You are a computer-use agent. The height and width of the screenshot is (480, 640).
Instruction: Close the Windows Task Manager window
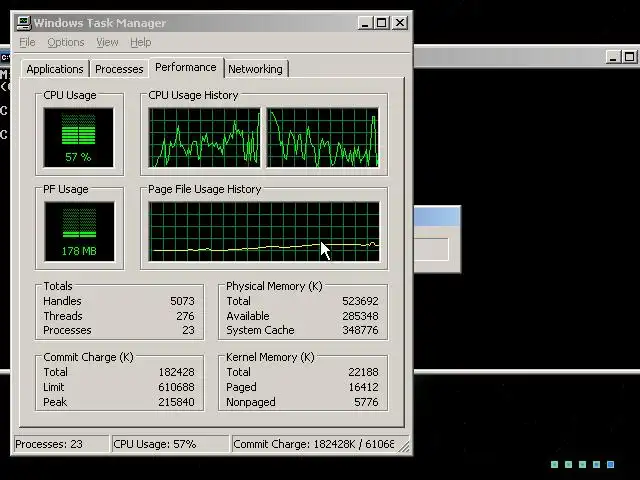click(400, 23)
